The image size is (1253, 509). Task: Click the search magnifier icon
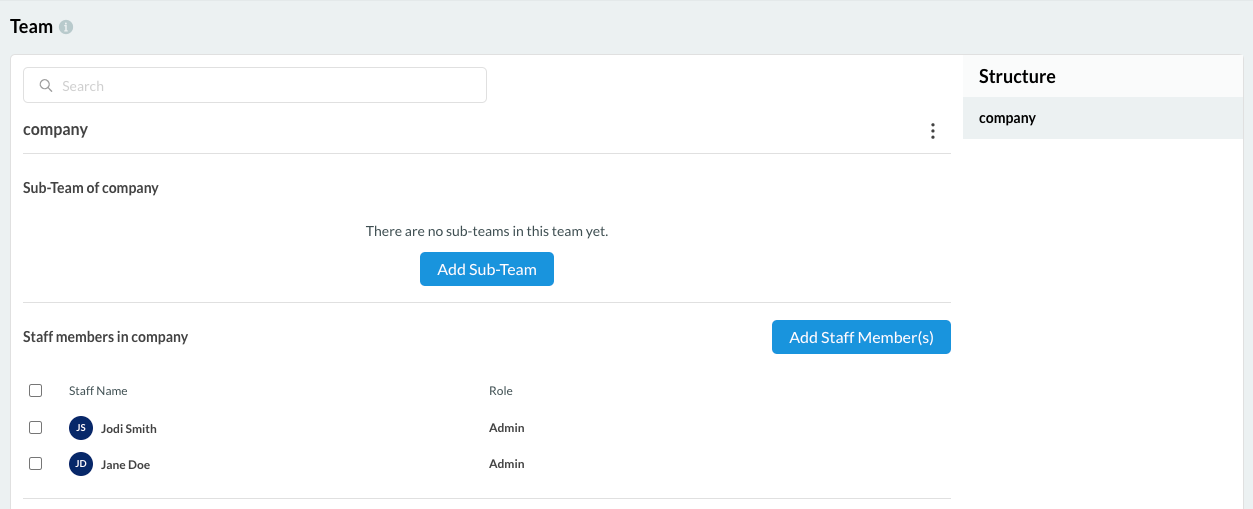coord(46,86)
